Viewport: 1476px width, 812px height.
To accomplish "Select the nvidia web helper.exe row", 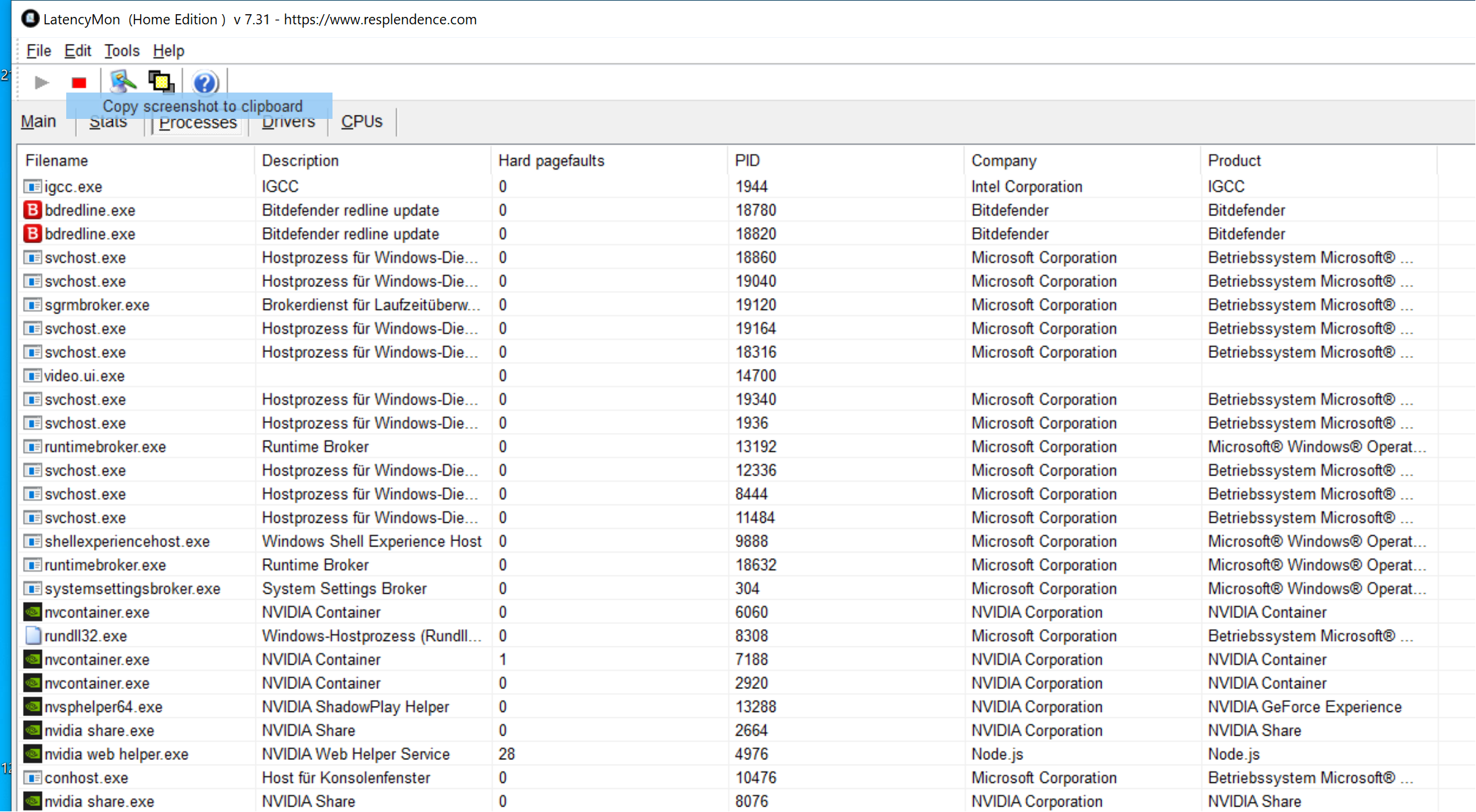I will click(x=116, y=754).
